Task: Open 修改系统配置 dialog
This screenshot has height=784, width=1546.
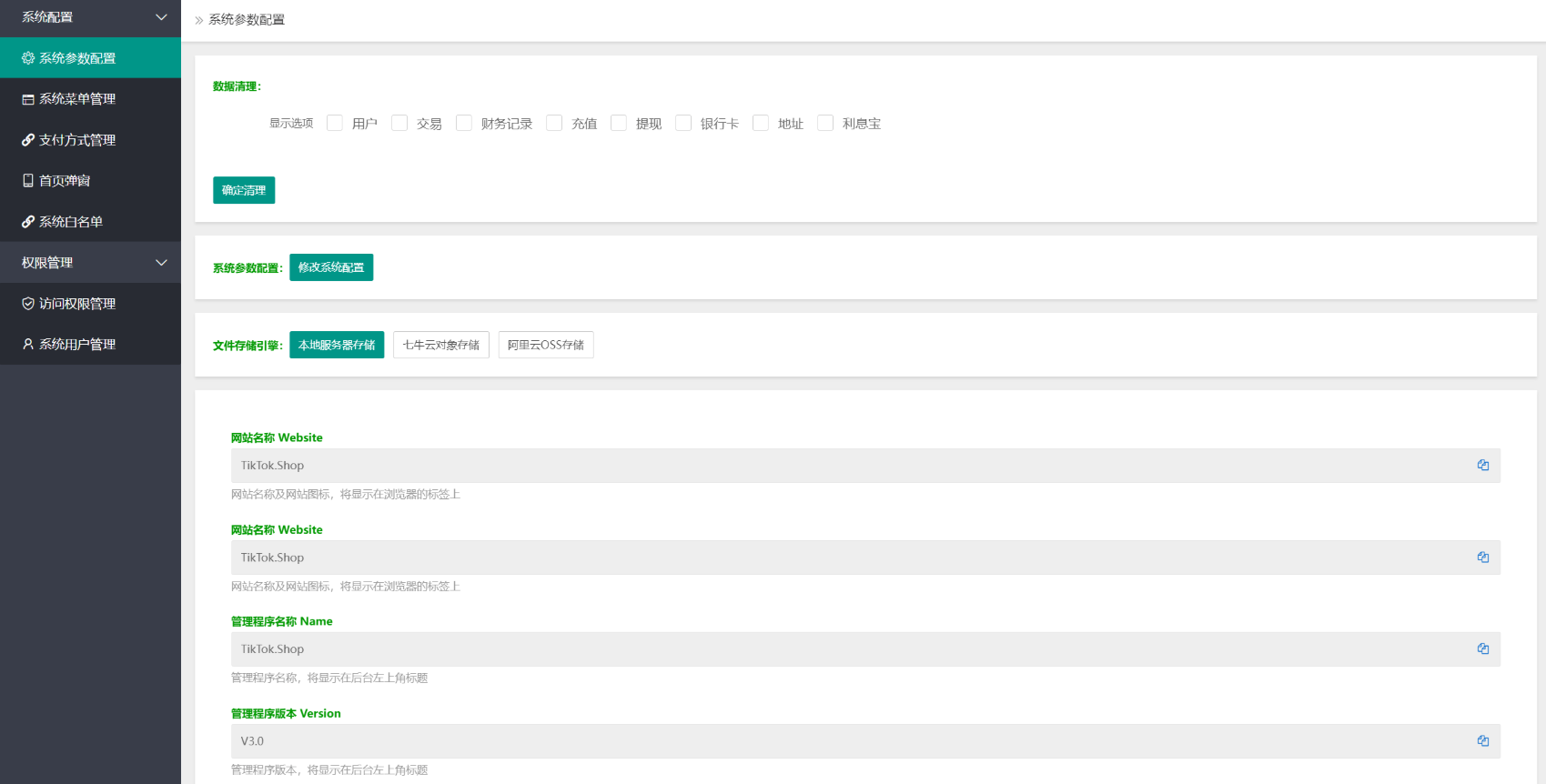Action: click(331, 267)
